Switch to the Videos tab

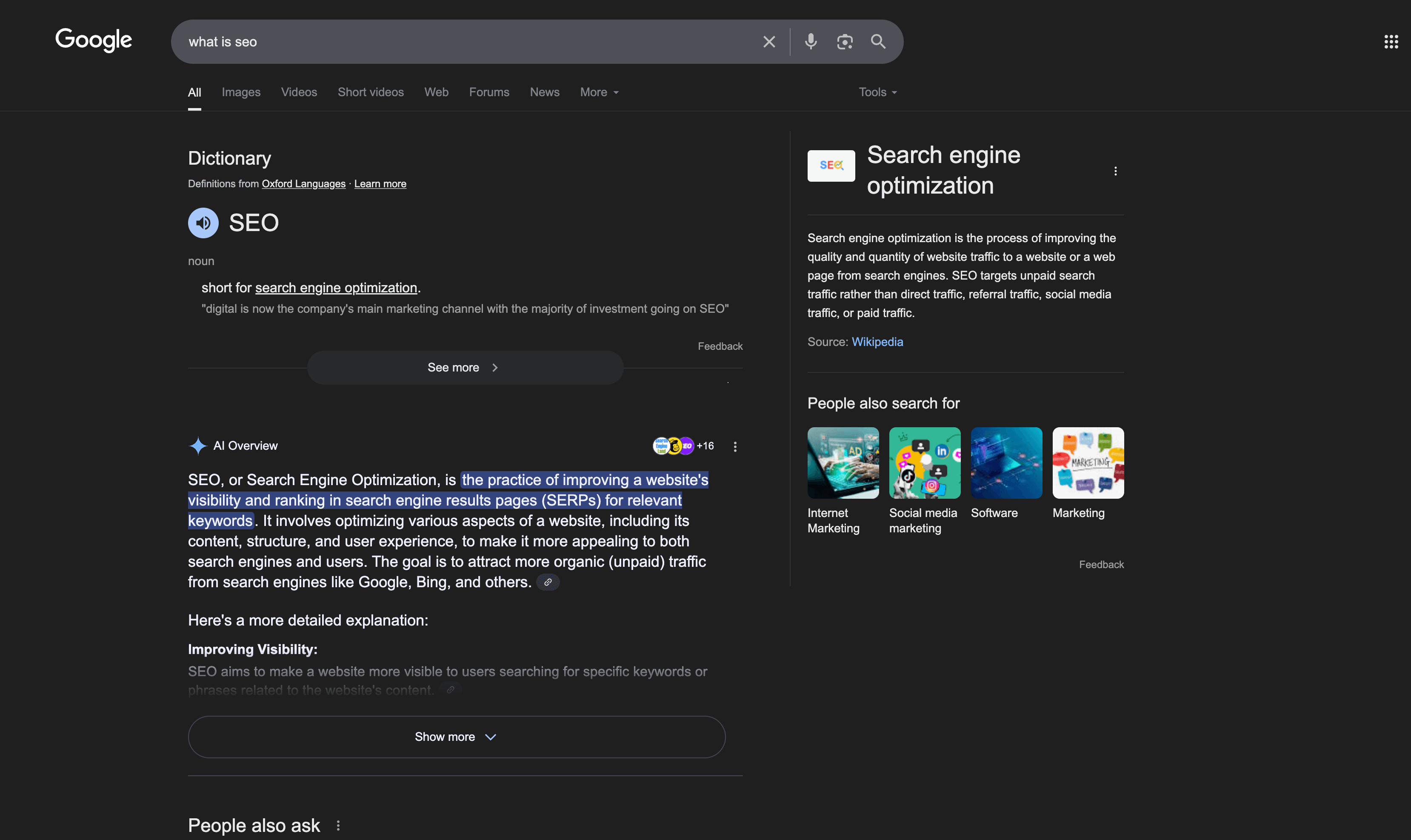299,92
